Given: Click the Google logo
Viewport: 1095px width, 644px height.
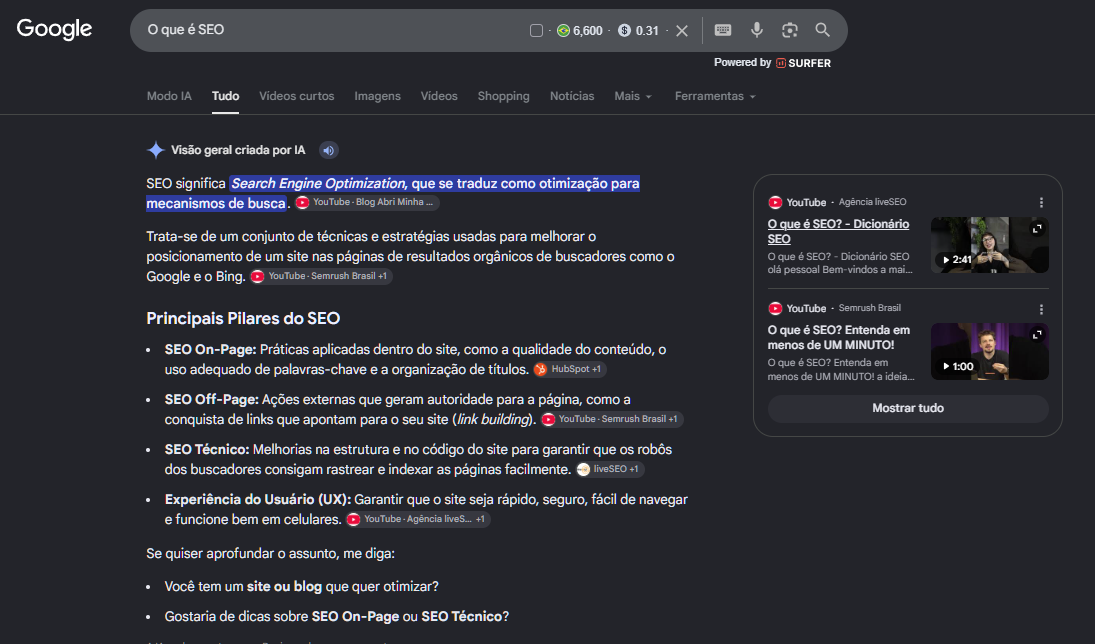Looking at the screenshot, I should [x=54, y=29].
